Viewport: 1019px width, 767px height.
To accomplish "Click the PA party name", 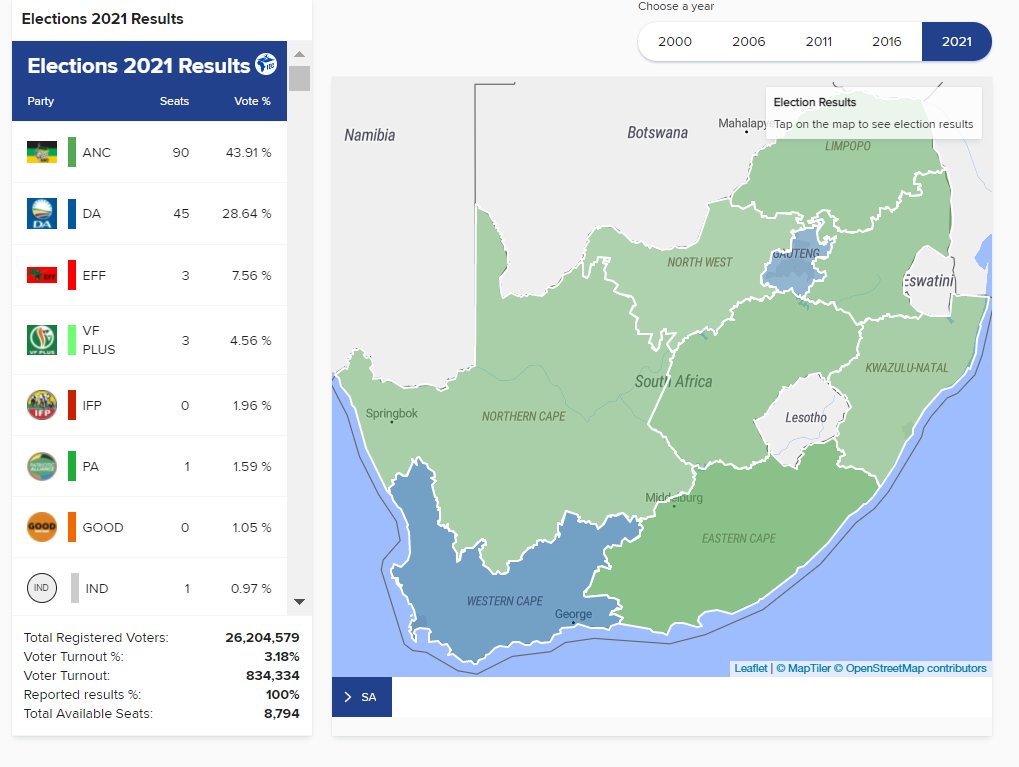I will click(90, 466).
